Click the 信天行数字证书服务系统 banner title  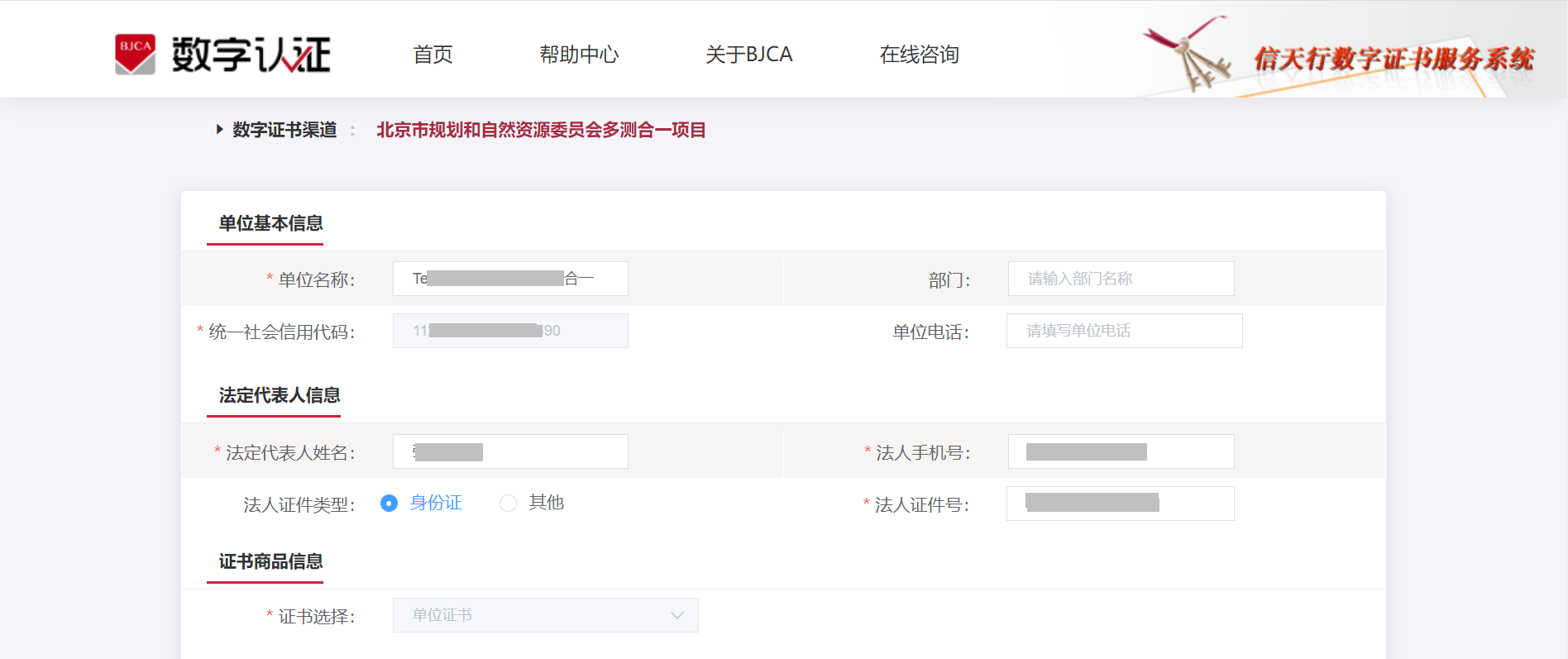coord(1394,59)
